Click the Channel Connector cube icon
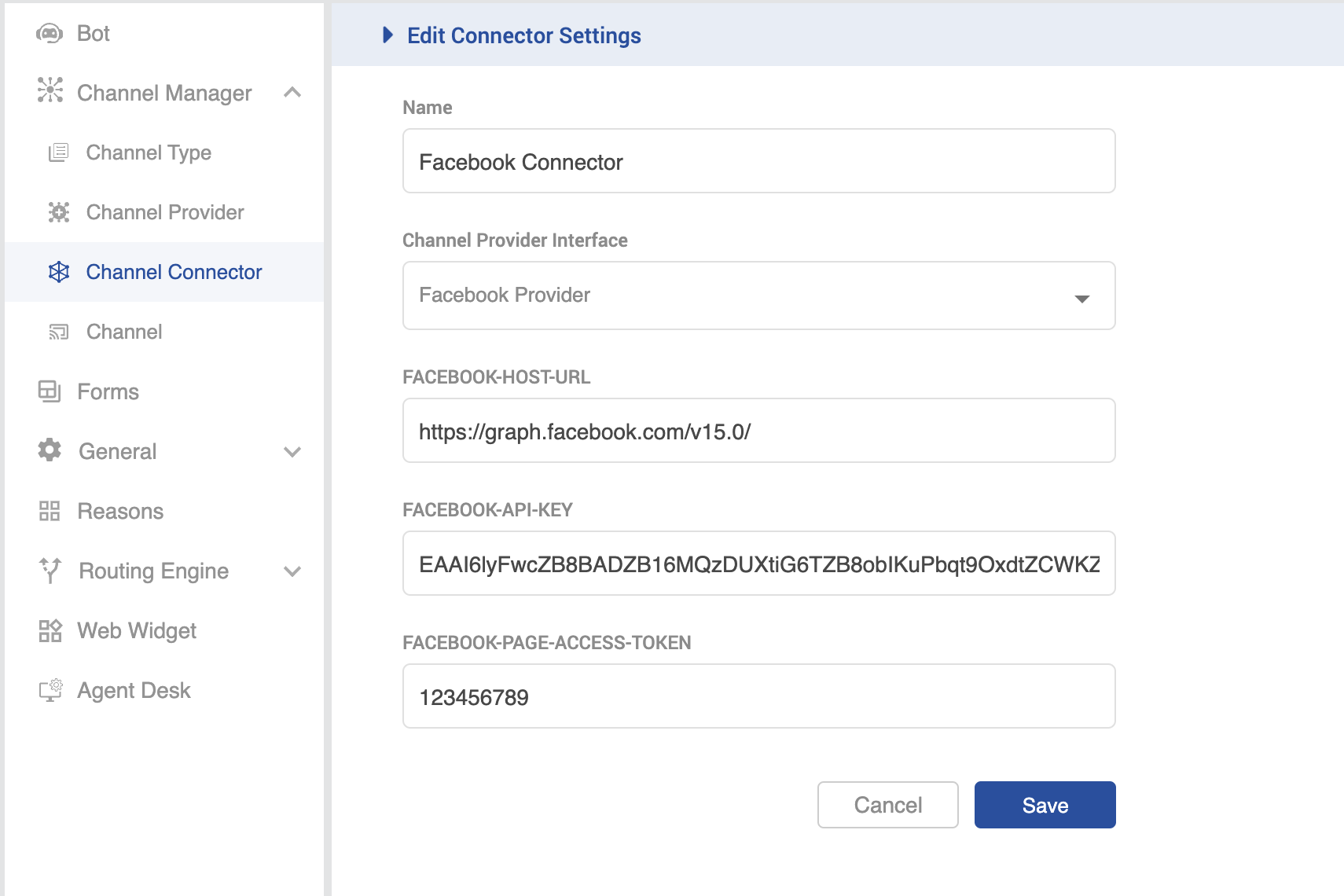Image resolution: width=1344 pixels, height=896 pixels. (59, 272)
